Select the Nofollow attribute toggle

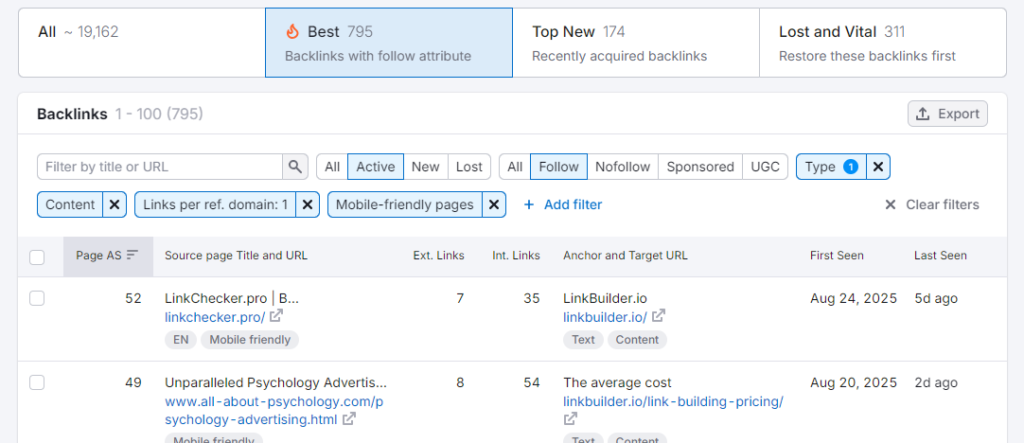click(623, 167)
